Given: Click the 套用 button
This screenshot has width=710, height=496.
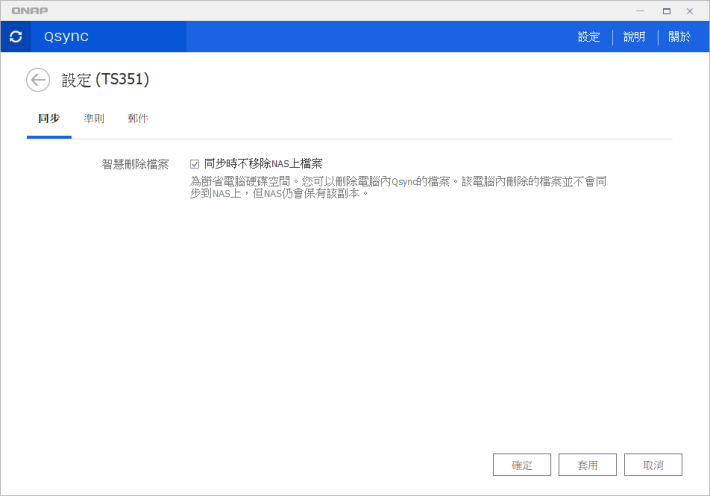Looking at the screenshot, I should click(587, 465).
